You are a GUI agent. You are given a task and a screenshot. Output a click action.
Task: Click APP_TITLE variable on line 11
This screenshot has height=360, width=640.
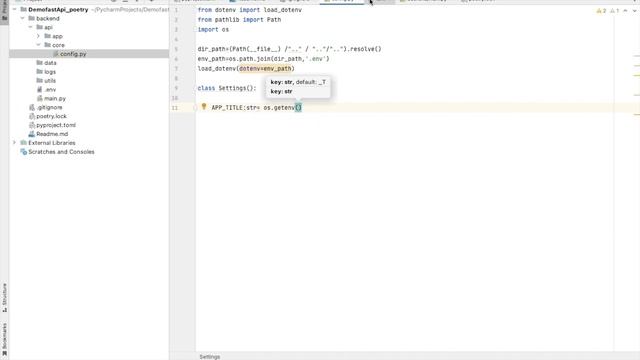(x=227, y=108)
